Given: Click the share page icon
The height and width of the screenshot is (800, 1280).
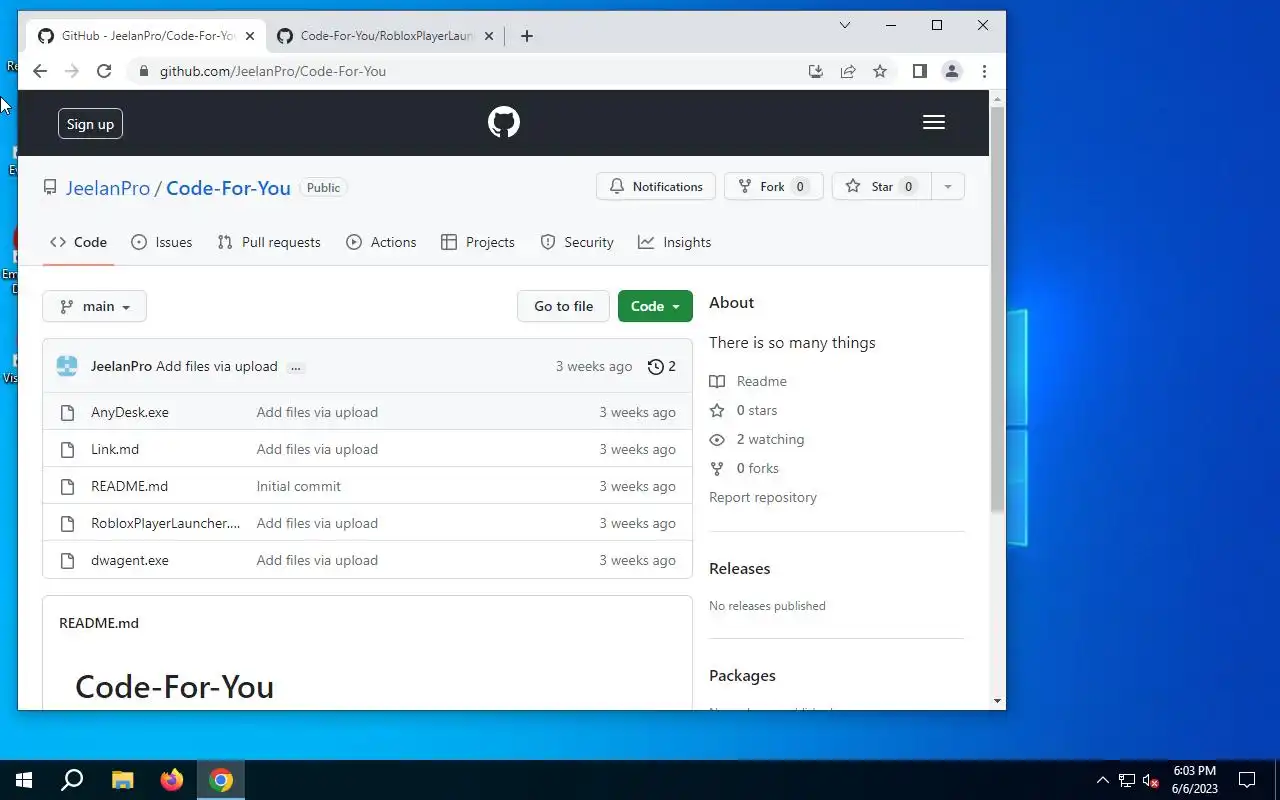Looking at the screenshot, I should [x=848, y=71].
